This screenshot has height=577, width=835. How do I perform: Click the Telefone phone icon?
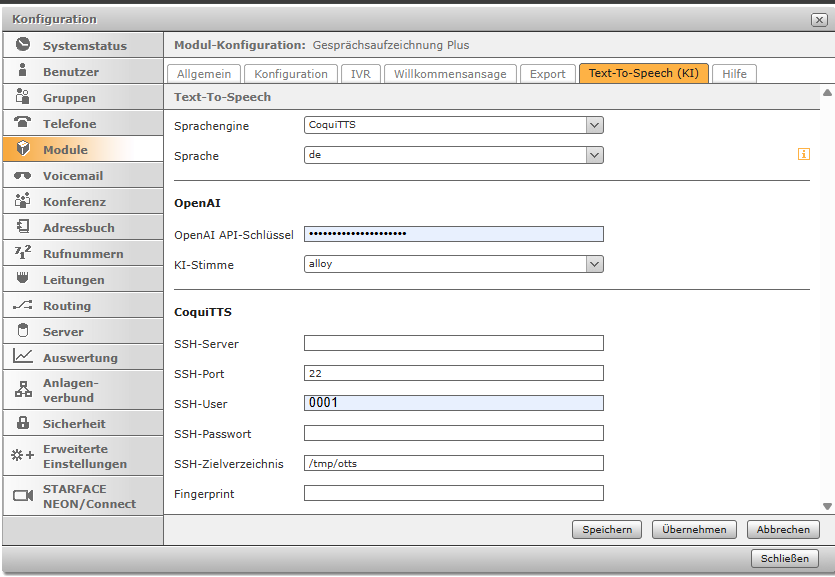coord(23,123)
